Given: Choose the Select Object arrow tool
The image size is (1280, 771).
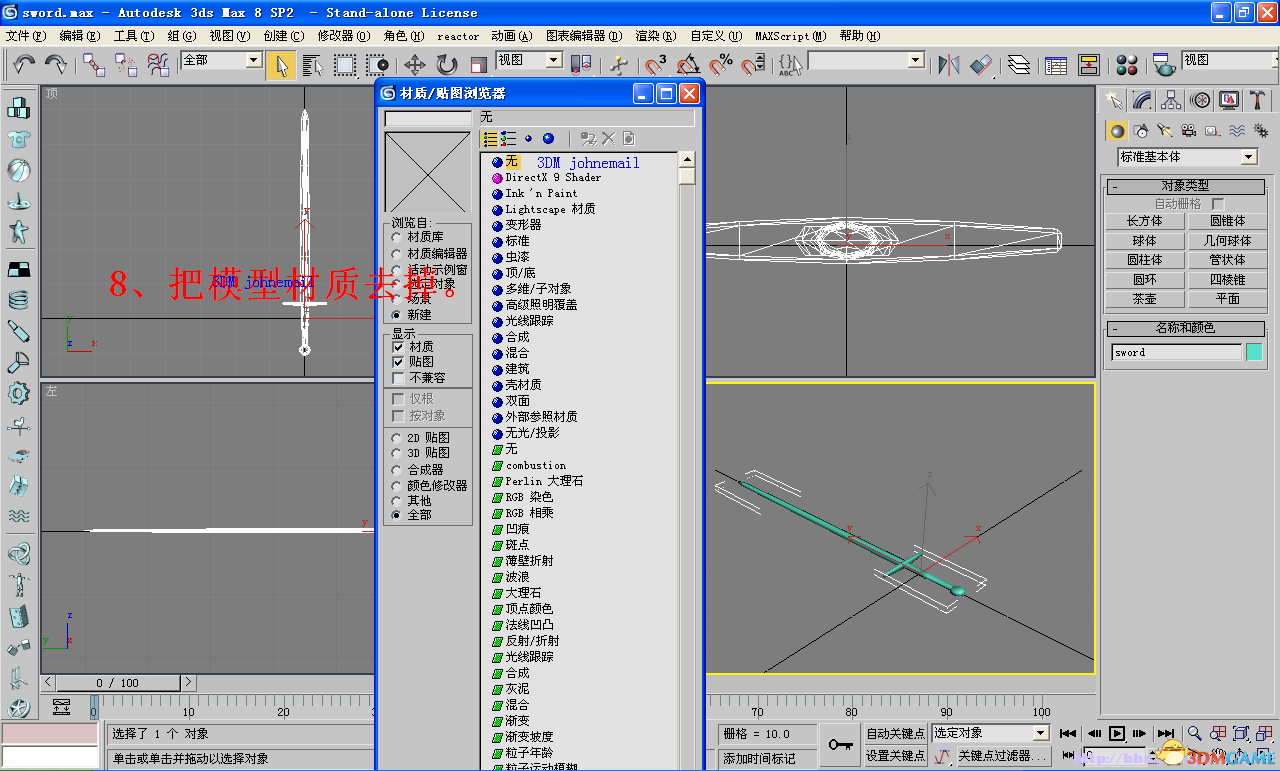Looking at the screenshot, I should [281, 65].
